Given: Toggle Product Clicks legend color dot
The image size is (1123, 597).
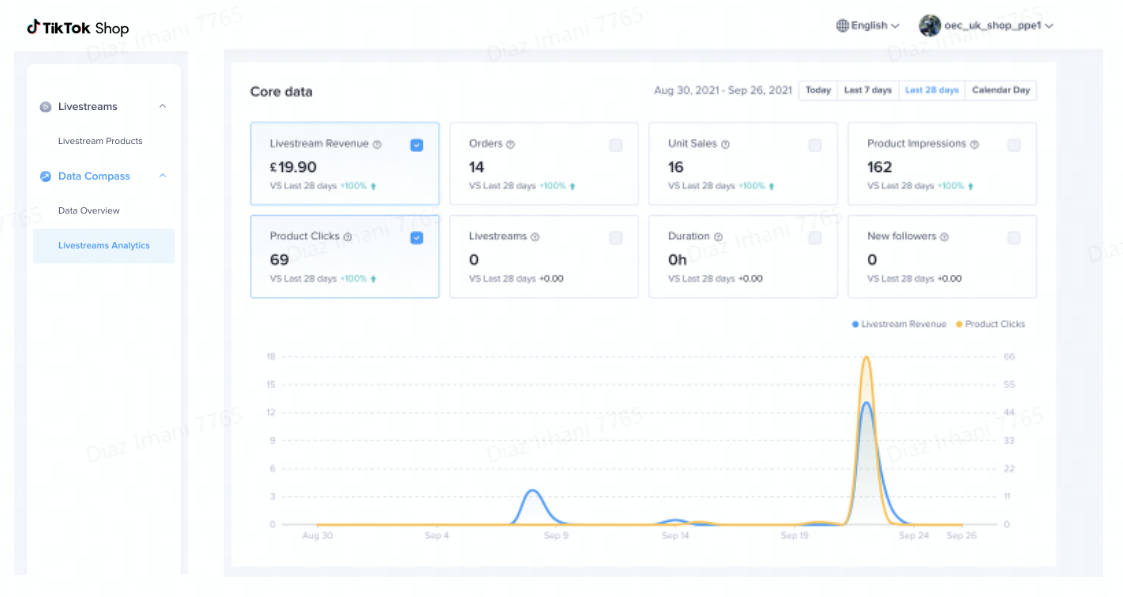Looking at the screenshot, I should coord(960,324).
